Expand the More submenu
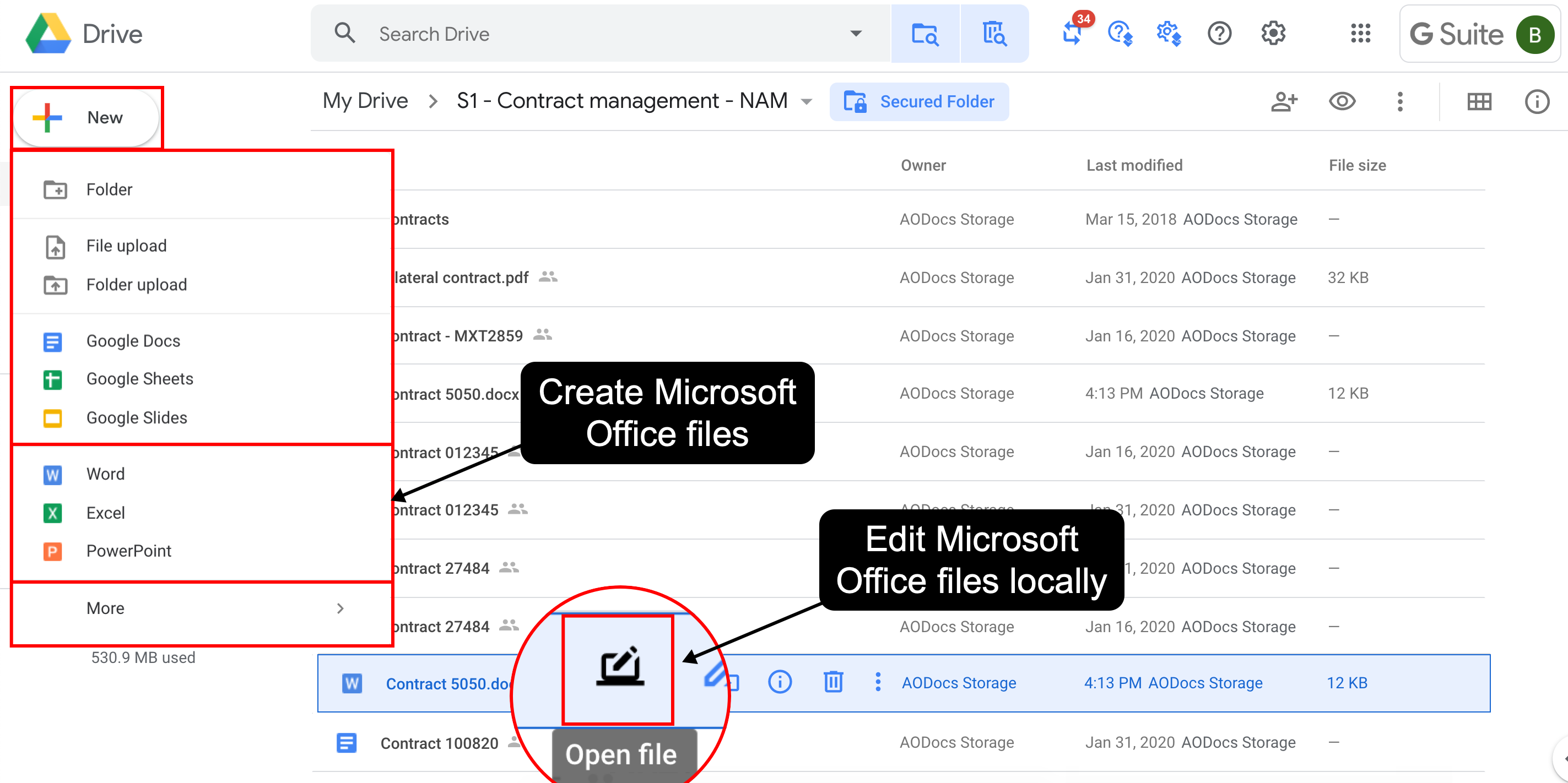This screenshot has width=1568, height=783. pyautogui.click(x=202, y=608)
